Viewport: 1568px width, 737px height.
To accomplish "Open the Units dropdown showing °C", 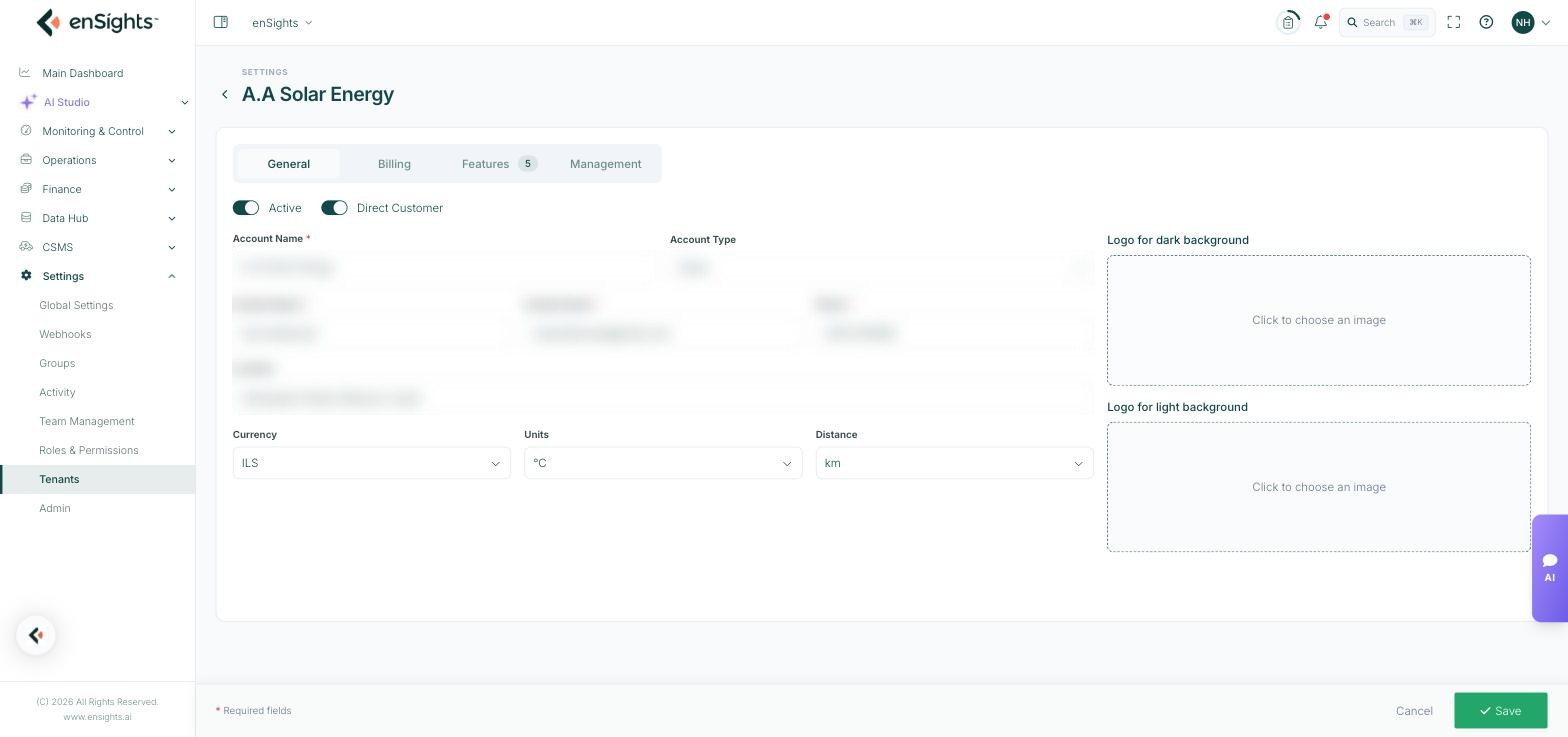I will tap(663, 463).
